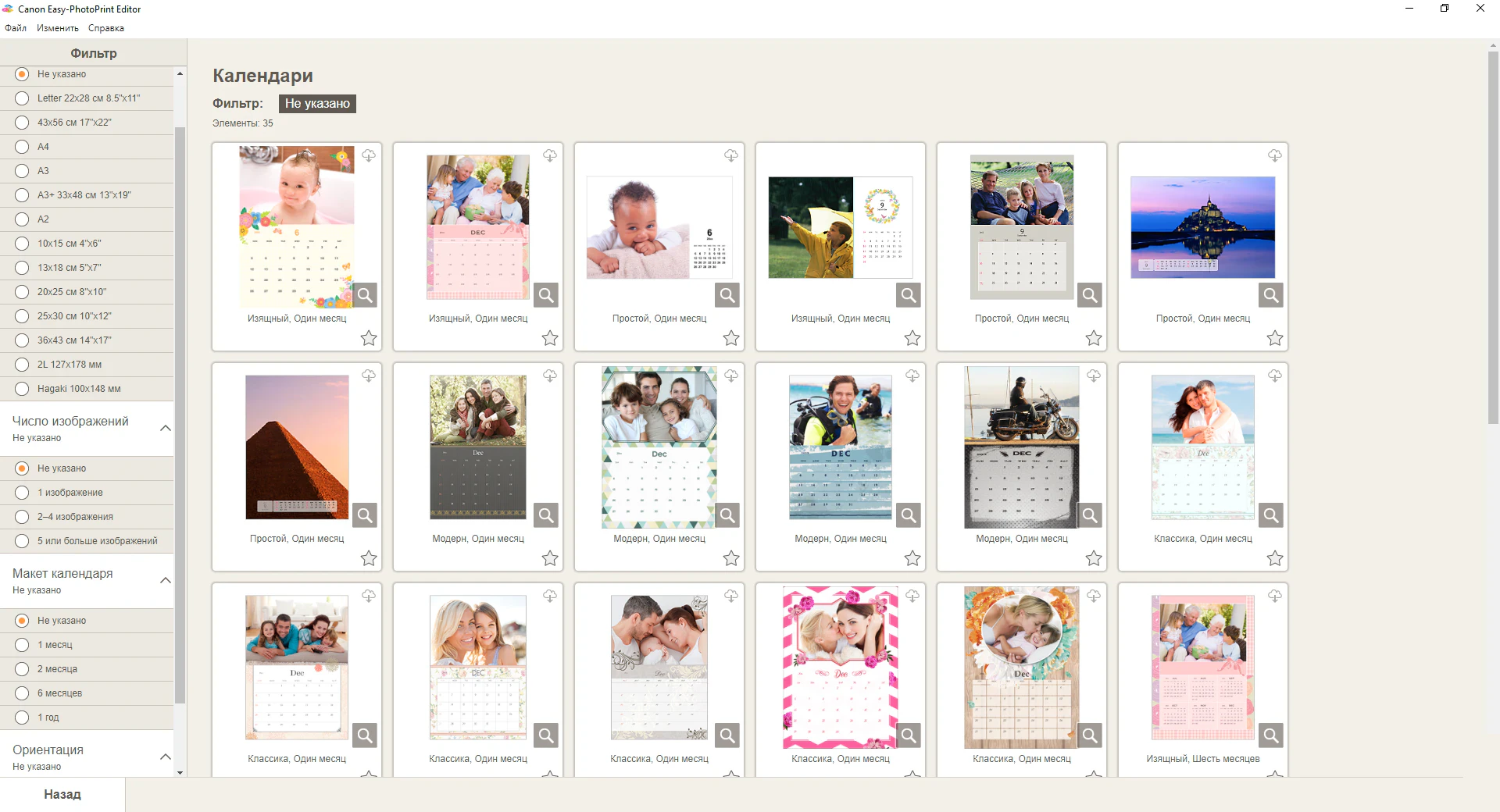Download the pink «Классика» flower calendar template
This screenshot has height=812, width=1500.
click(912, 597)
